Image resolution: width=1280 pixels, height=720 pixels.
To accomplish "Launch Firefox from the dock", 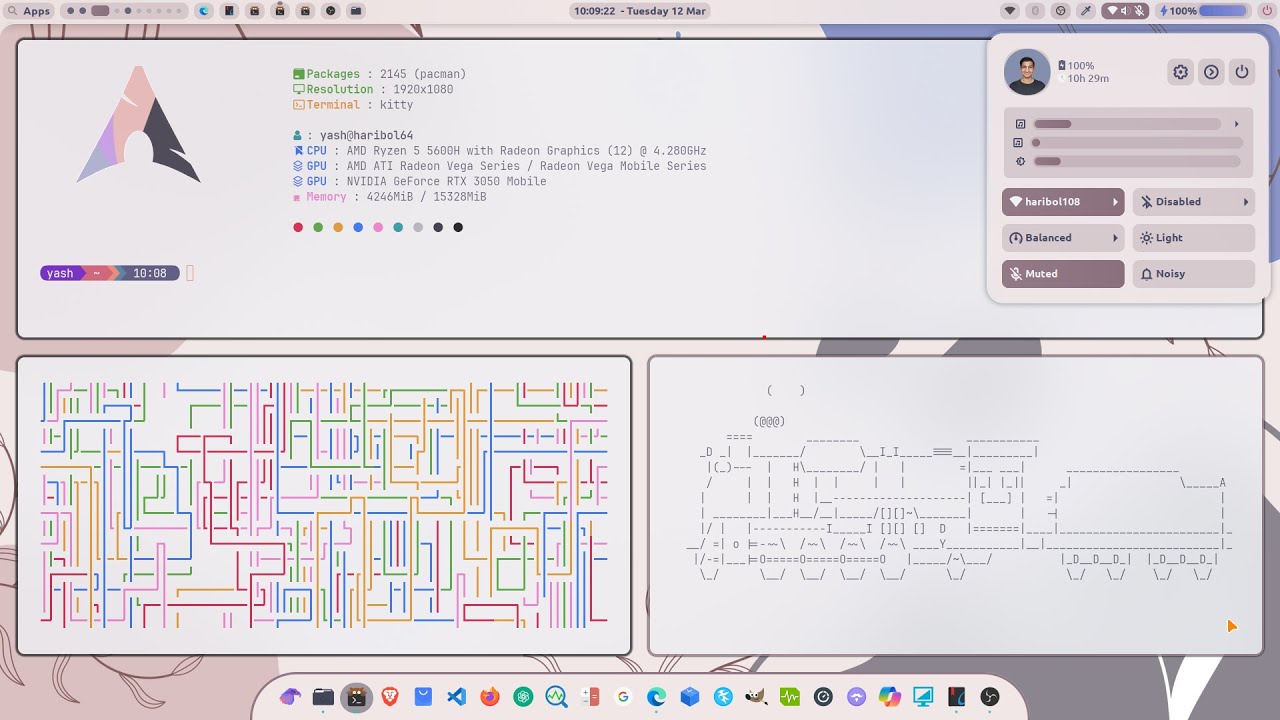I will click(x=489, y=697).
